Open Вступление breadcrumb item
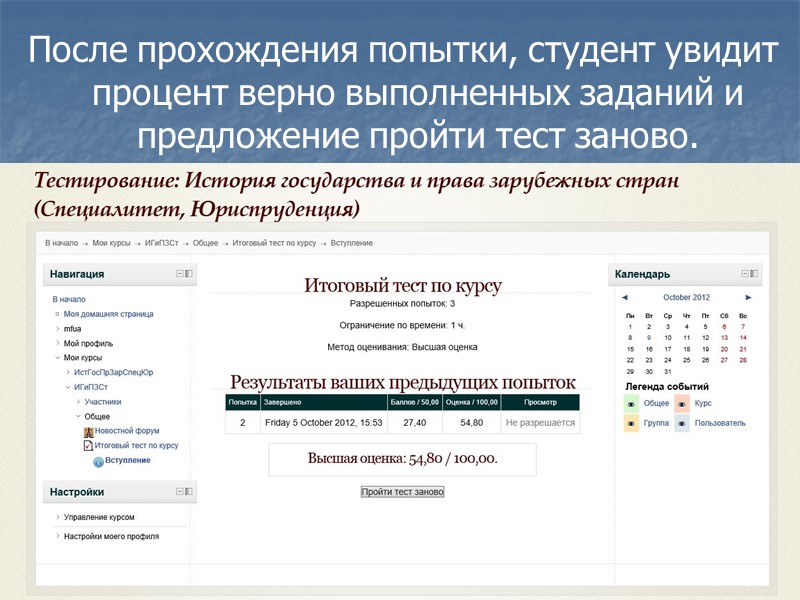Screen dimensions: 800x600 (x=352, y=243)
